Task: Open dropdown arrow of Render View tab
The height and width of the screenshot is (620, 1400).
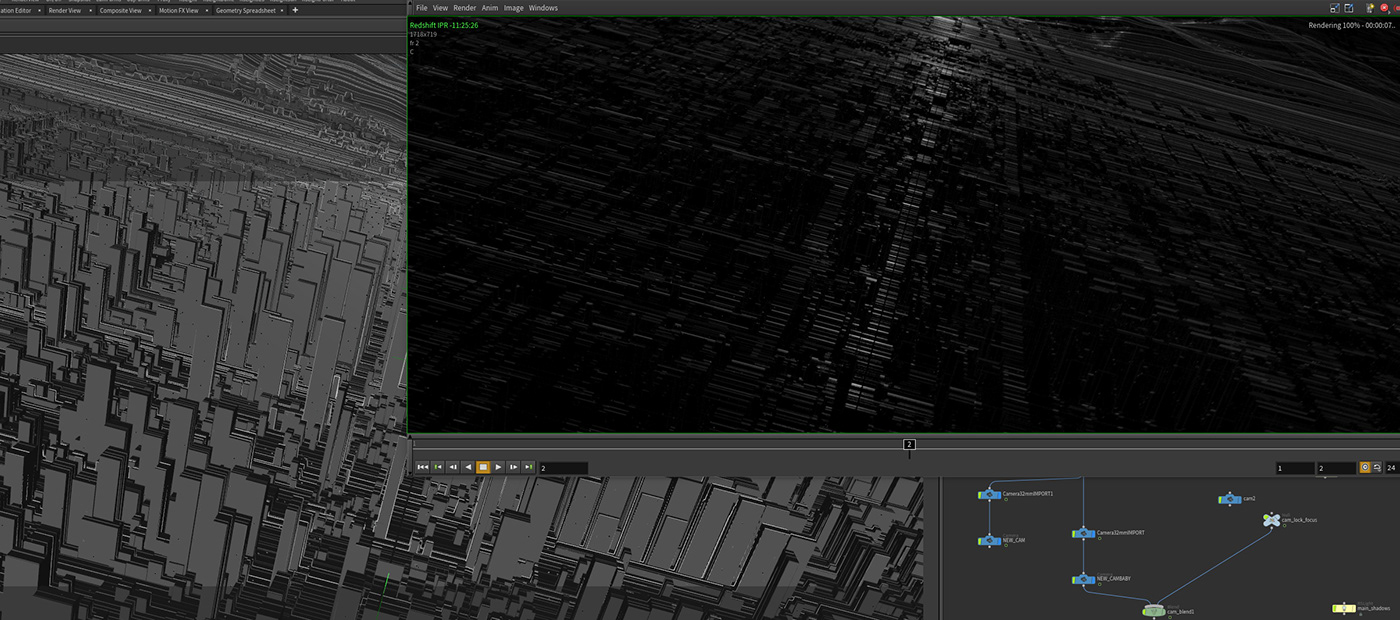Action: pyautogui.click(x=91, y=10)
